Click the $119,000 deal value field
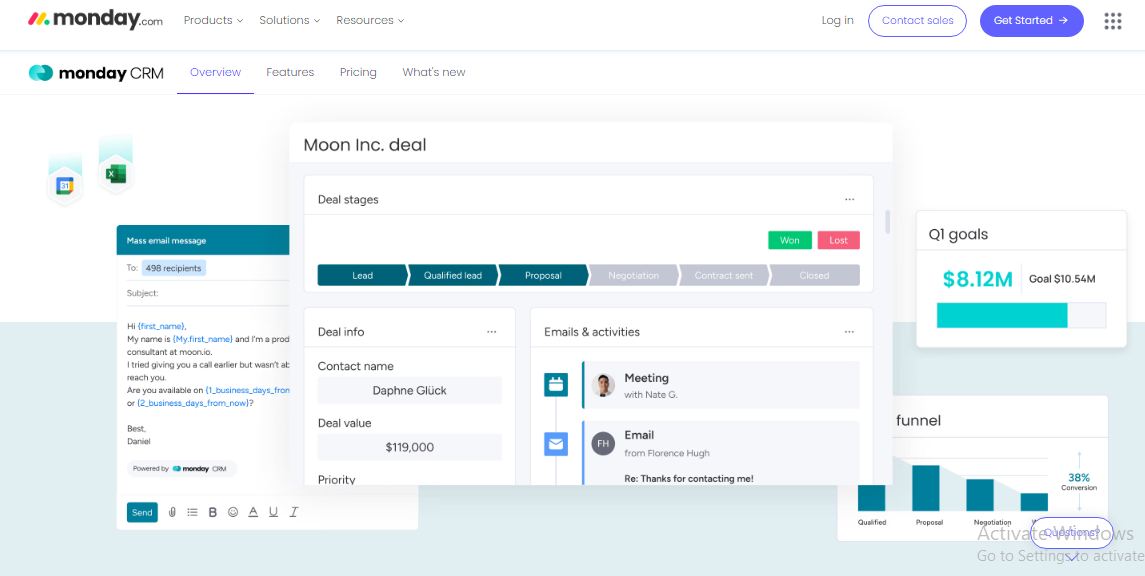The height and width of the screenshot is (576, 1145). point(410,447)
